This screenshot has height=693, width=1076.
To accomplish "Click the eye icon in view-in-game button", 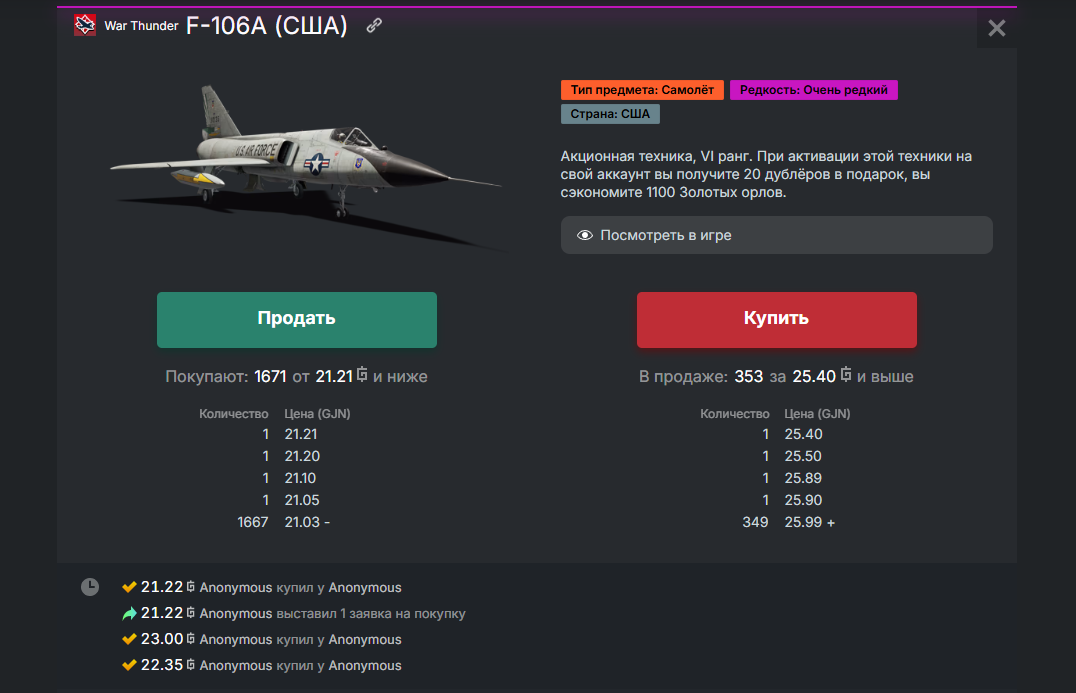I will [x=585, y=235].
